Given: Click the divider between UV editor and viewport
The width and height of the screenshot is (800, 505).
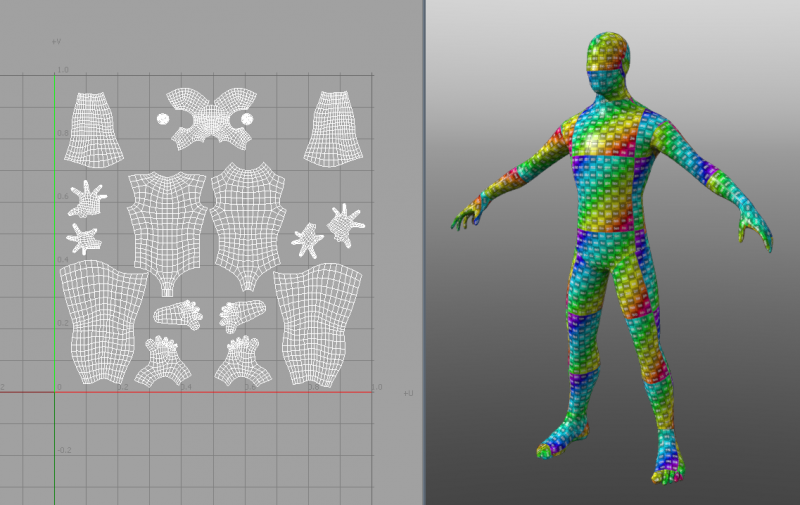Looking at the screenshot, I should [424, 250].
